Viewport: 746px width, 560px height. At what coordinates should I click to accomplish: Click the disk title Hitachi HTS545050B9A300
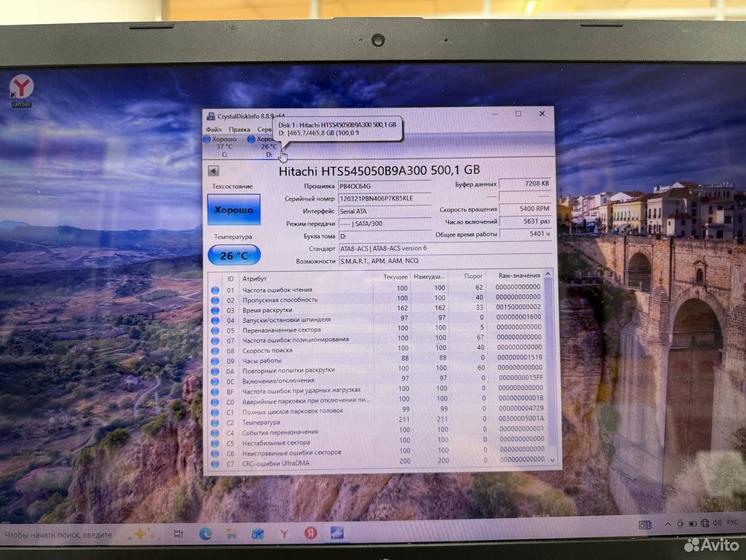pos(379,170)
